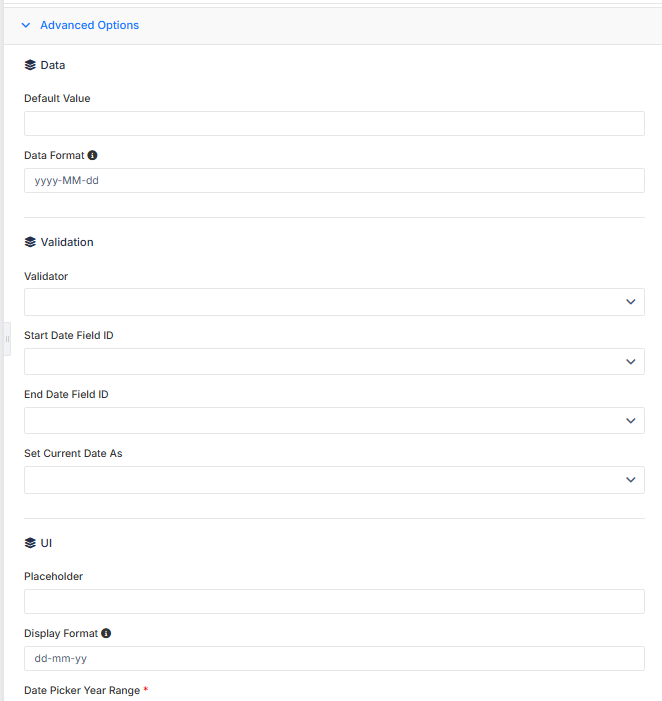Screen dimensions: 662x701
Task: Open the Start Date Field ID dropdown
Action: pyautogui.click(x=334, y=362)
